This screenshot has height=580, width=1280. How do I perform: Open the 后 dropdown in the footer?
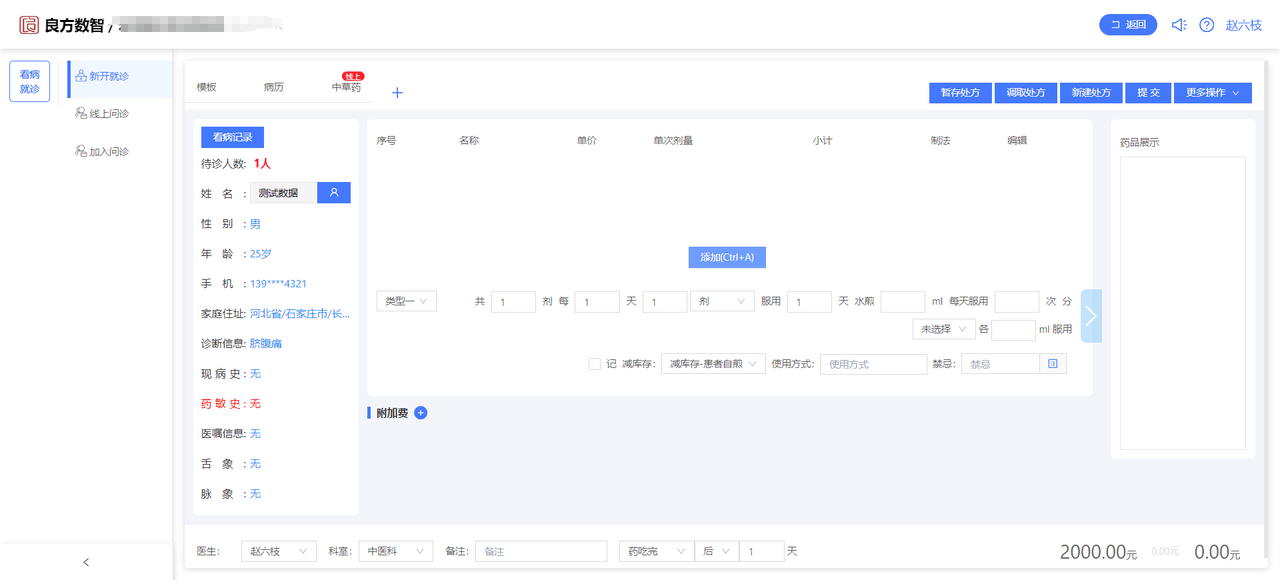[717, 551]
